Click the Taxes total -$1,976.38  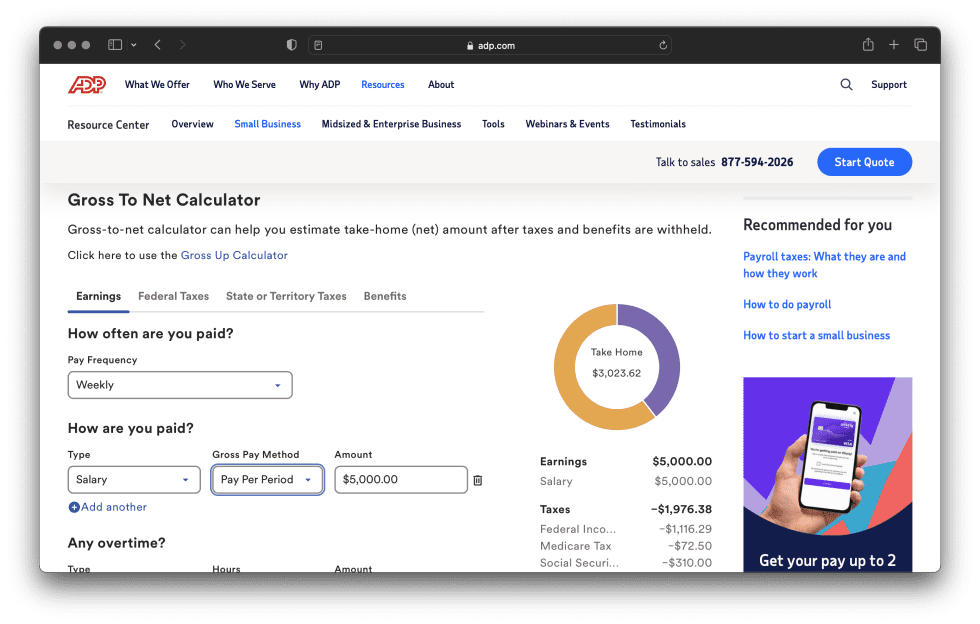(x=681, y=509)
